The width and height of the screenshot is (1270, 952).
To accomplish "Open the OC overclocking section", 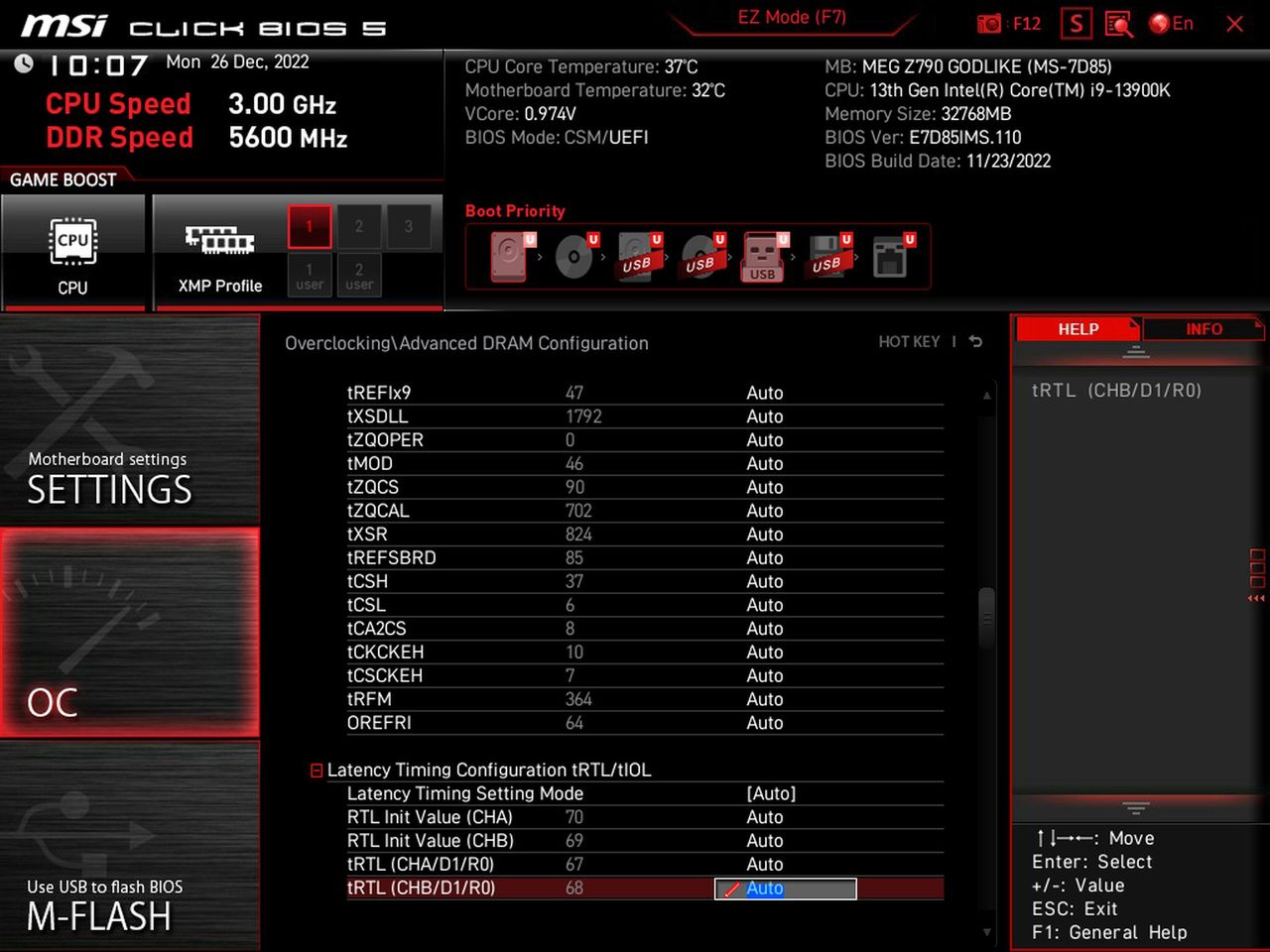I will pyautogui.click(x=130, y=633).
